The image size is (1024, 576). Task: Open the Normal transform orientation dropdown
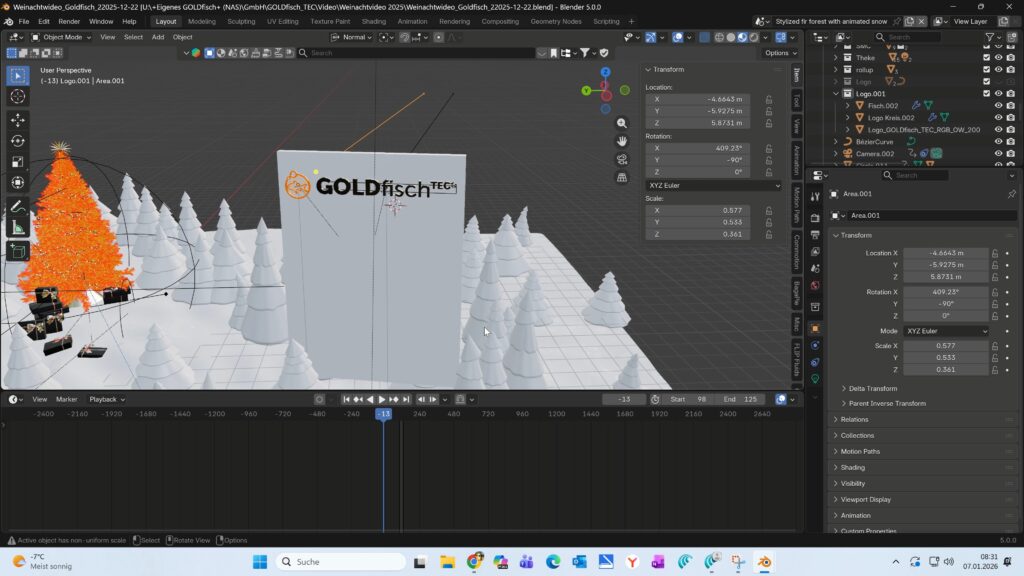tap(352, 37)
